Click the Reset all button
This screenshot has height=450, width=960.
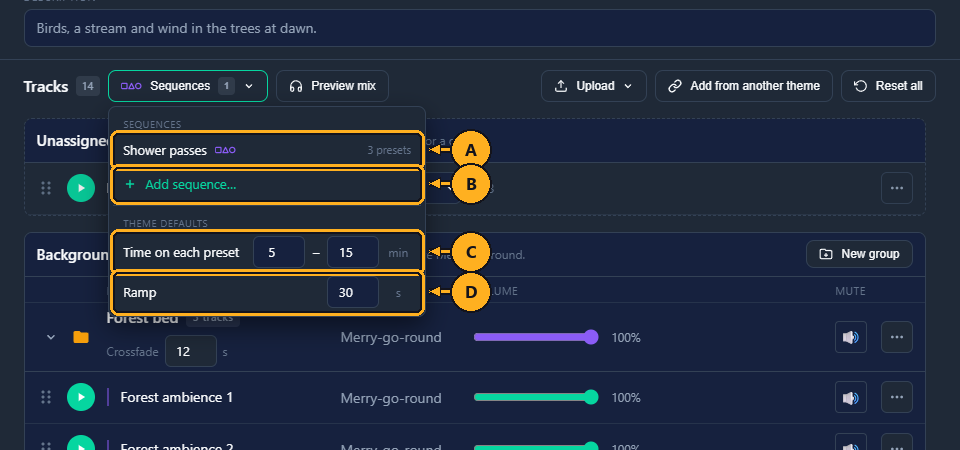point(888,86)
